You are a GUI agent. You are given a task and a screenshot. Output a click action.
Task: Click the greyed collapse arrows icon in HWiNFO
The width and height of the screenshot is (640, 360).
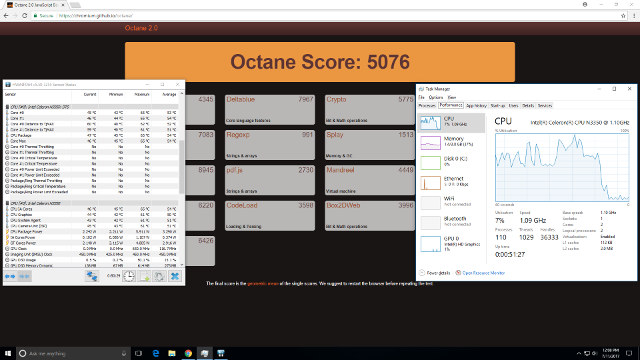24,276
